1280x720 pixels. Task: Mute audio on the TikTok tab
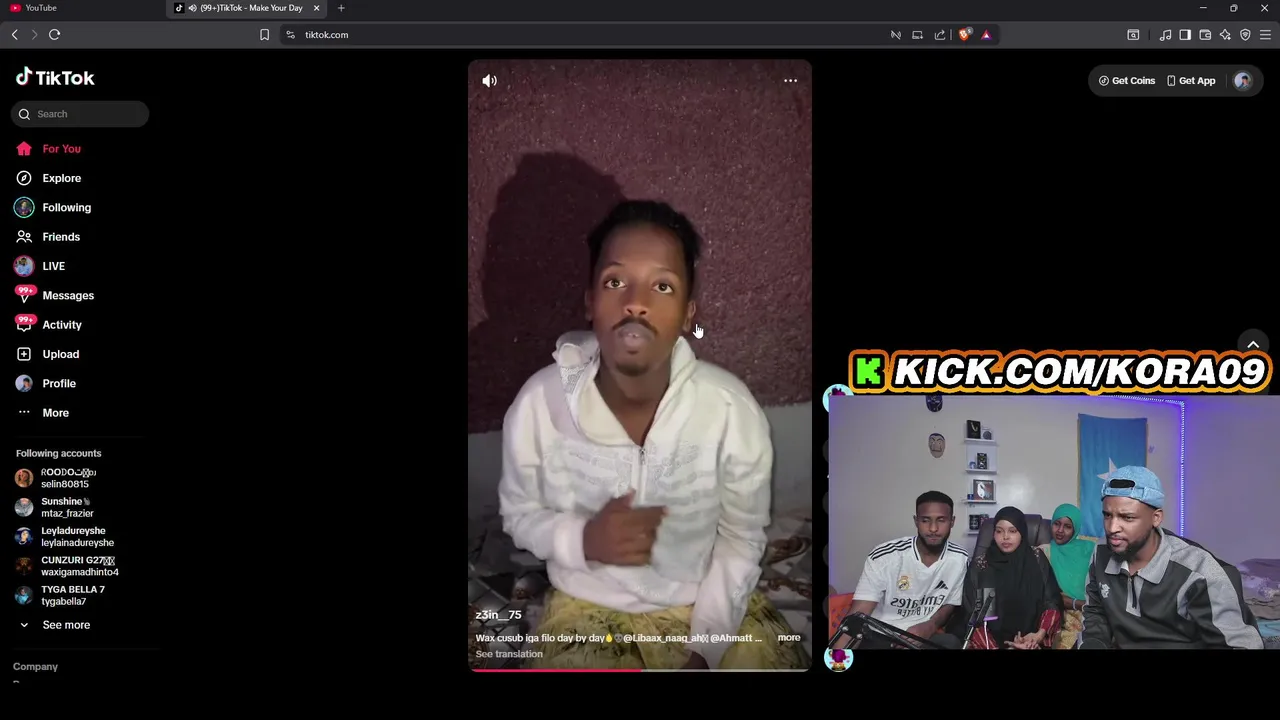pos(191,8)
